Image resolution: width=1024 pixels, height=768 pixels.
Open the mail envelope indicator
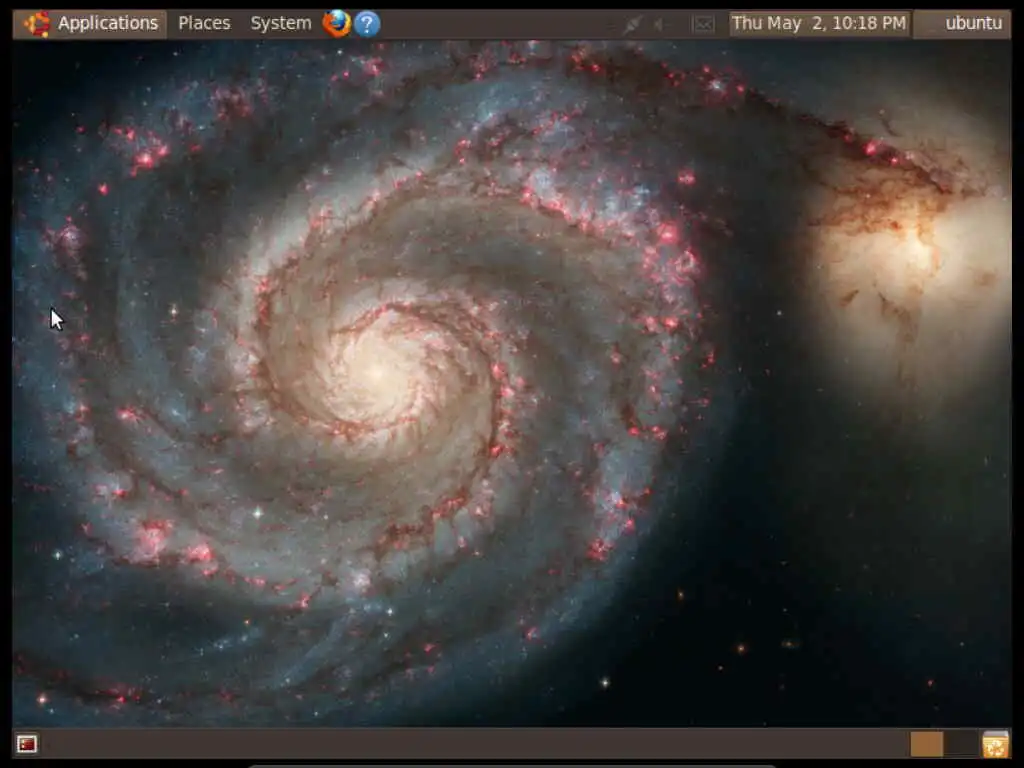pos(703,25)
